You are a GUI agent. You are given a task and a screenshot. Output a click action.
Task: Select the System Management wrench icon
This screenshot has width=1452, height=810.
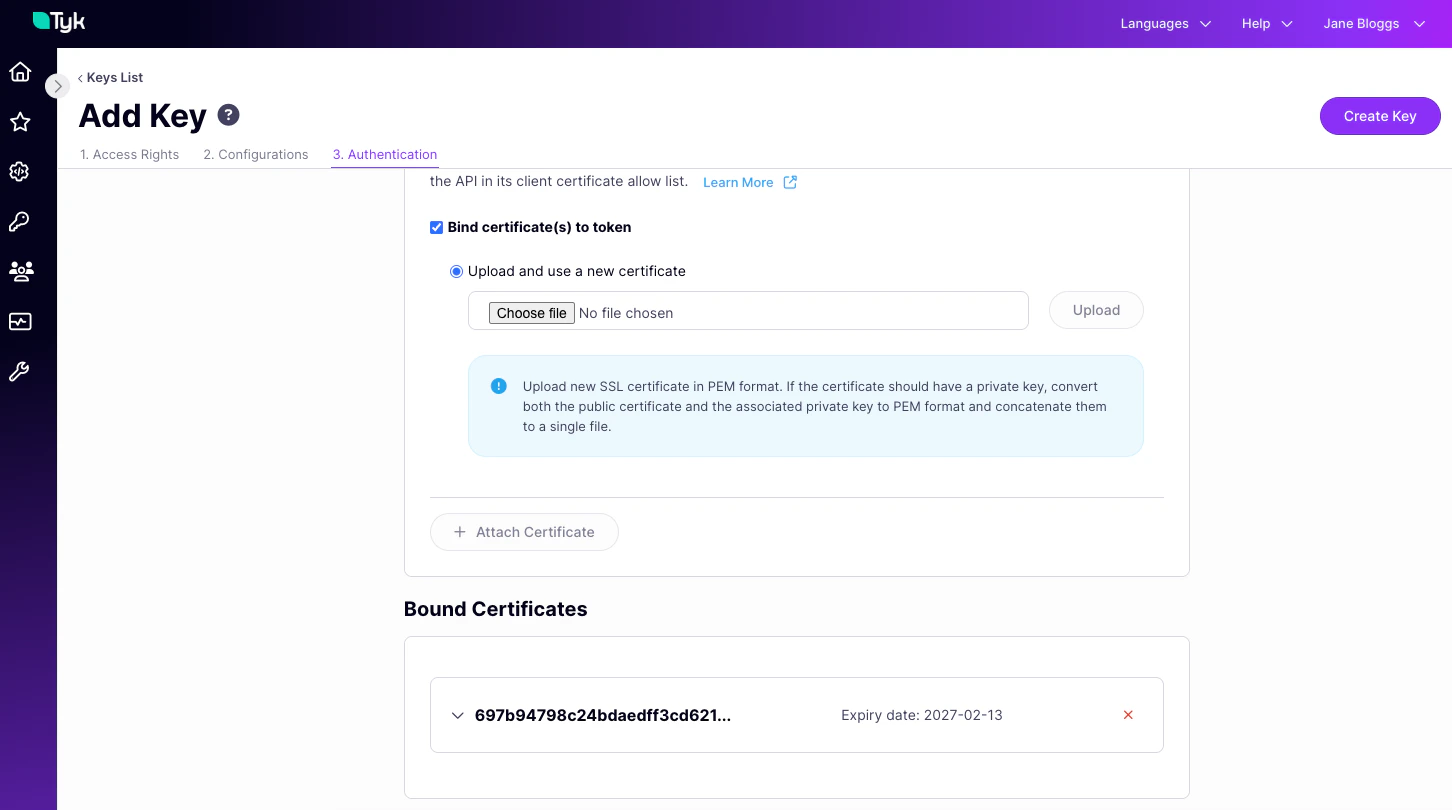click(x=20, y=371)
